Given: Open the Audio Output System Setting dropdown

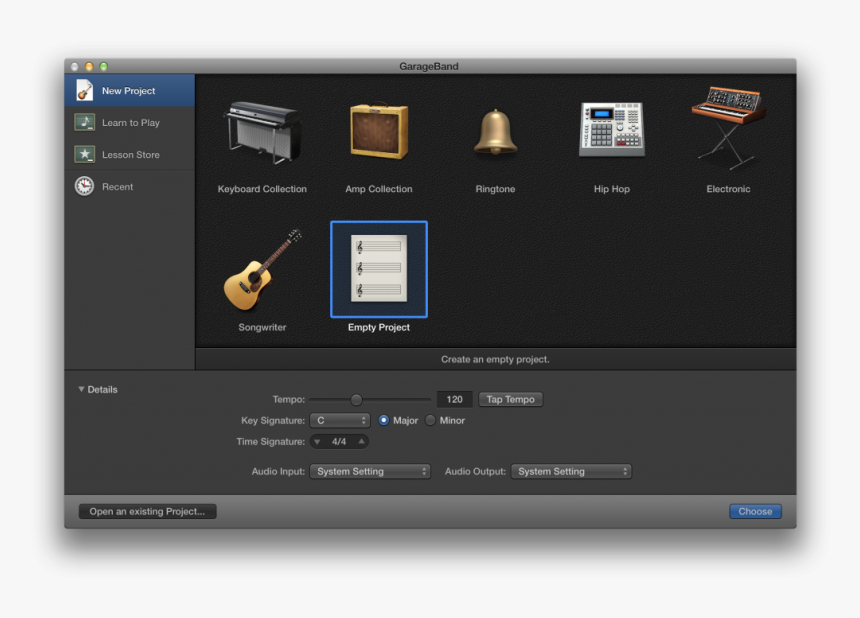Looking at the screenshot, I should (571, 472).
